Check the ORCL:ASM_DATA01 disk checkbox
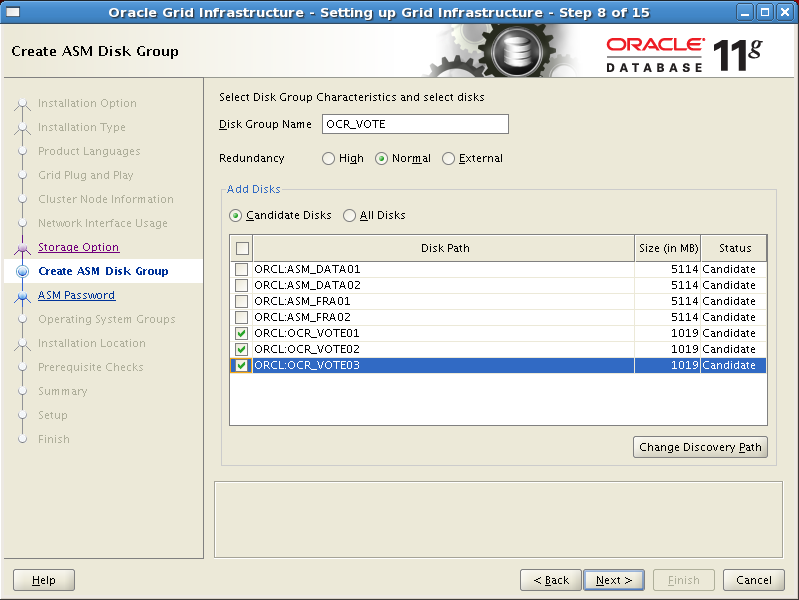Image resolution: width=799 pixels, height=600 pixels. point(242,269)
